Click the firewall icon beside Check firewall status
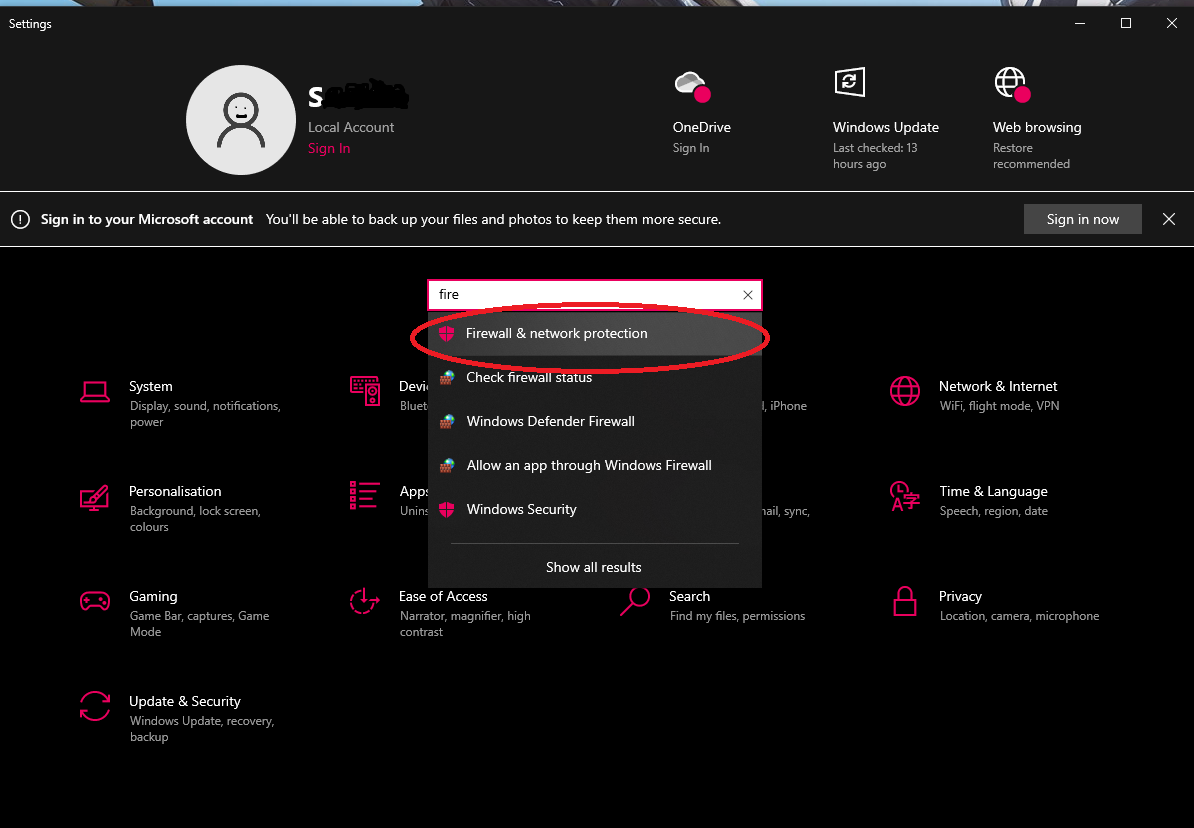The width and height of the screenshot is (1194, 828). [447, 377]
